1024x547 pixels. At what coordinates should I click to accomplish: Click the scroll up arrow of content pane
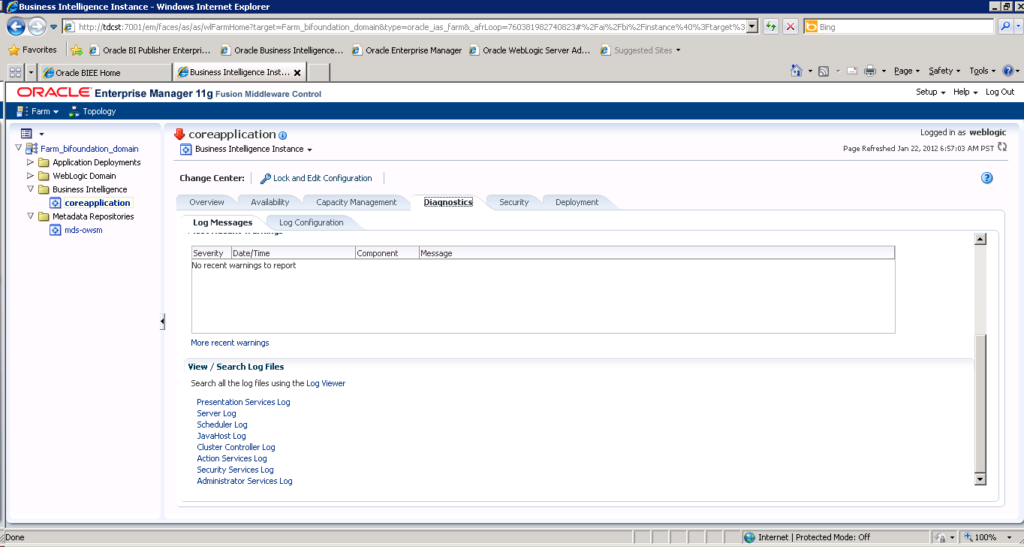pos(980,239)
